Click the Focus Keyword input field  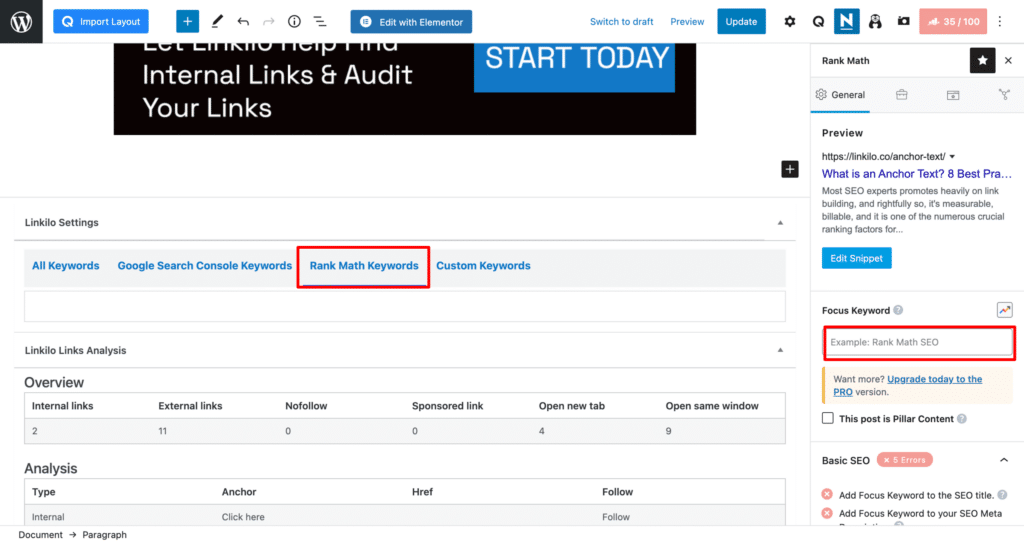pyautogui.click(x=918, y=342)
